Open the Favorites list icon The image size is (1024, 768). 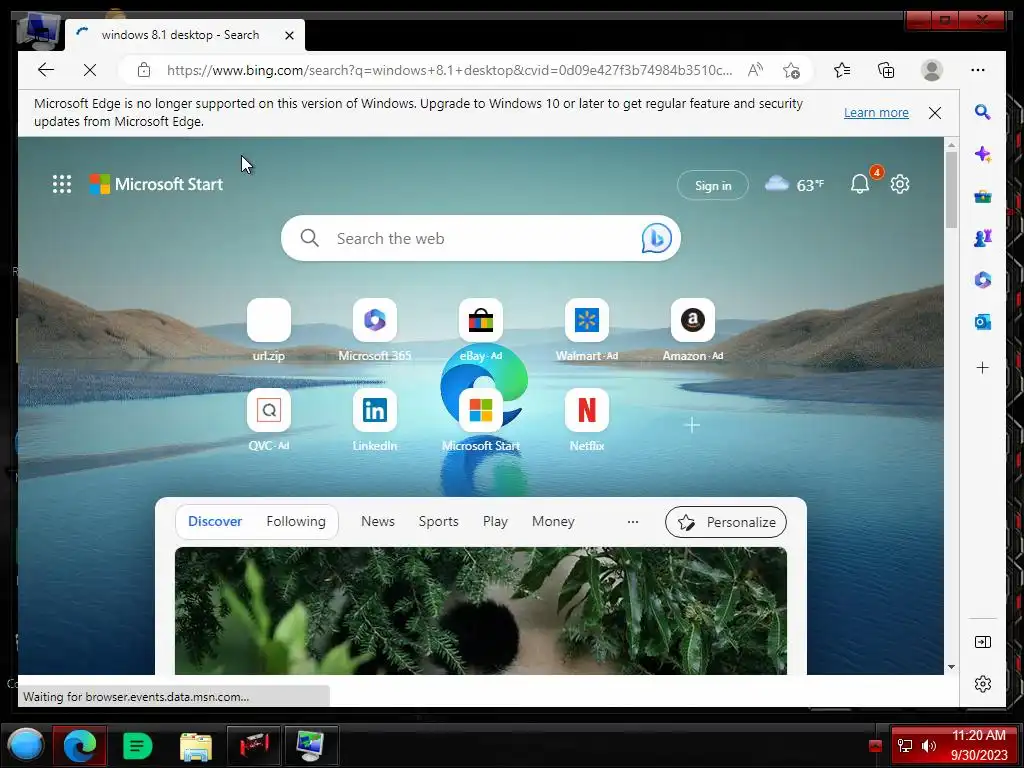(x=842, y=70)
